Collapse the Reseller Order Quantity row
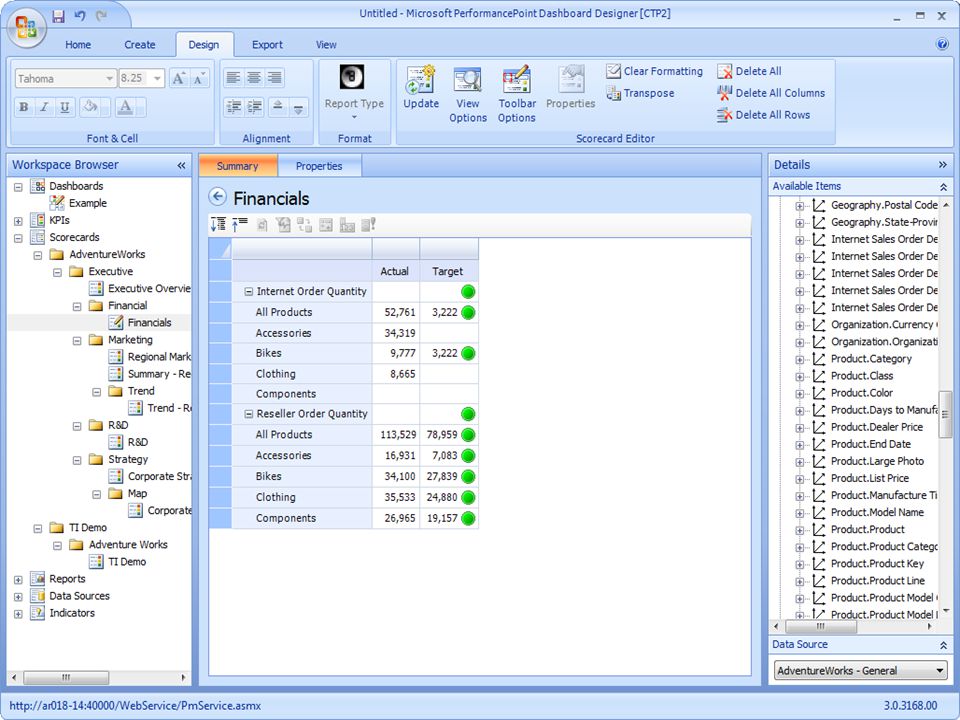 coord(249,414)
